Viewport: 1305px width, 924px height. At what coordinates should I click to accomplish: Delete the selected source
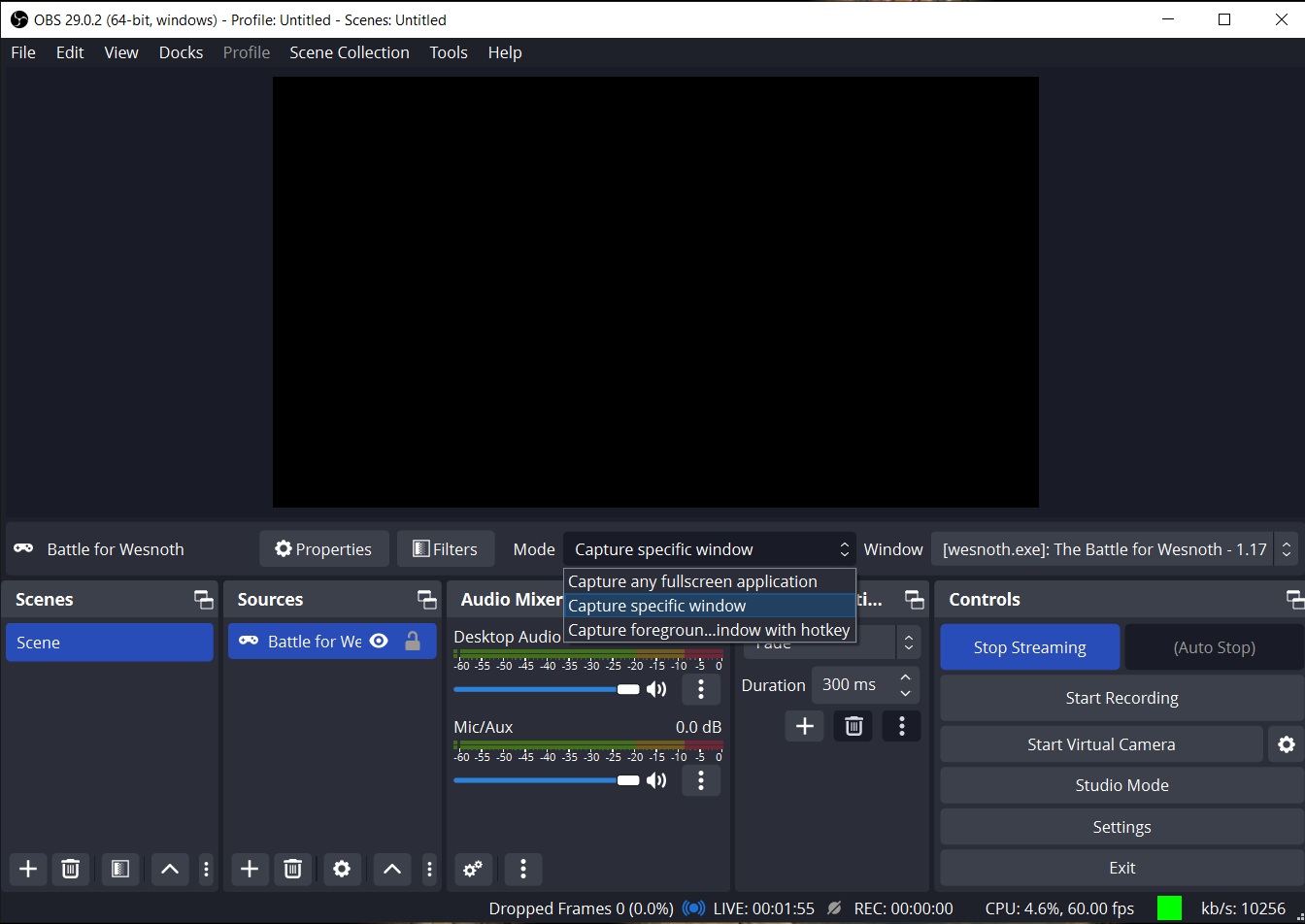[292, 869]
